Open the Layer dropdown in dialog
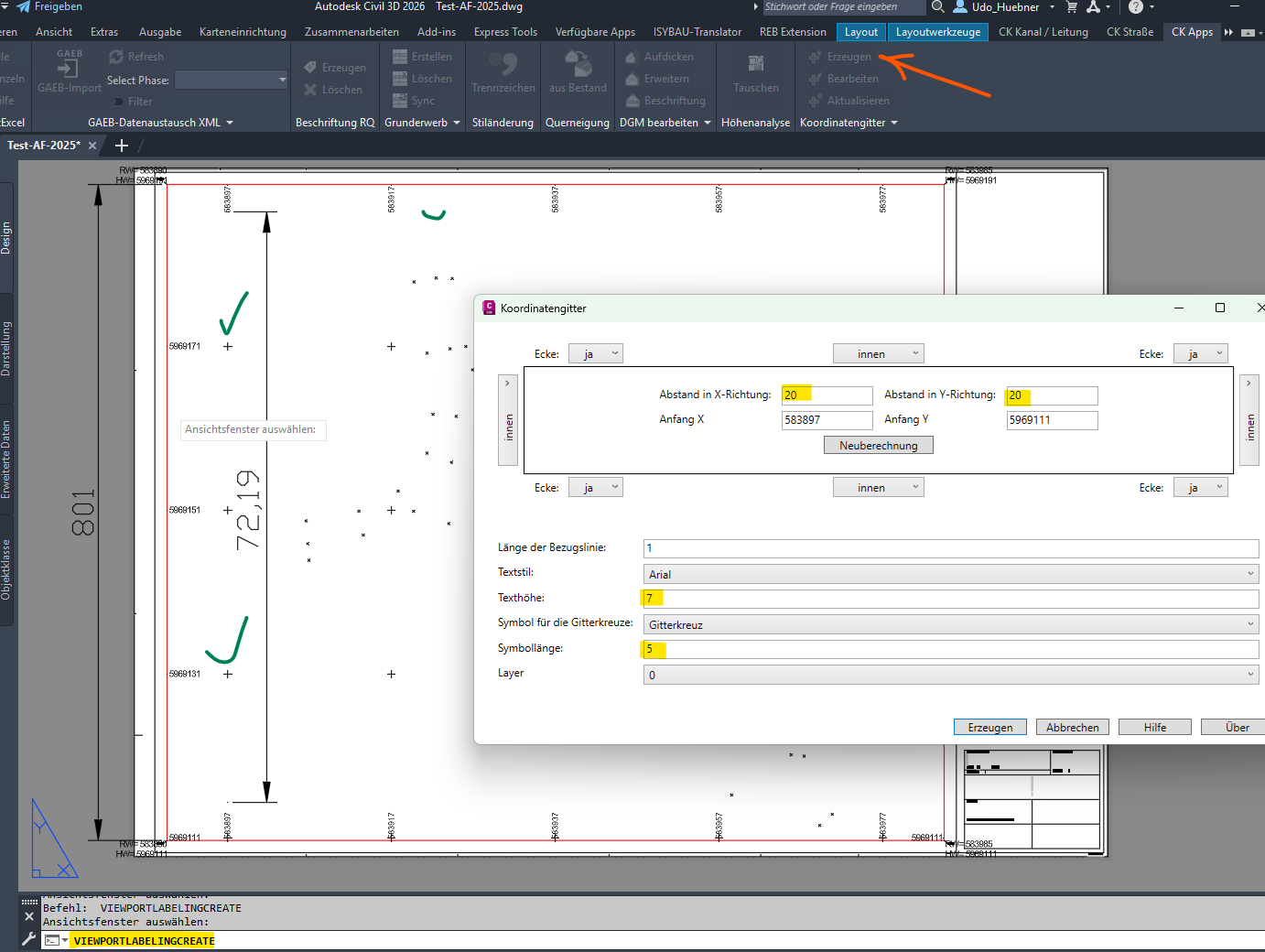This screenshot has width=1265, height=952. click(x=950, y=676)
